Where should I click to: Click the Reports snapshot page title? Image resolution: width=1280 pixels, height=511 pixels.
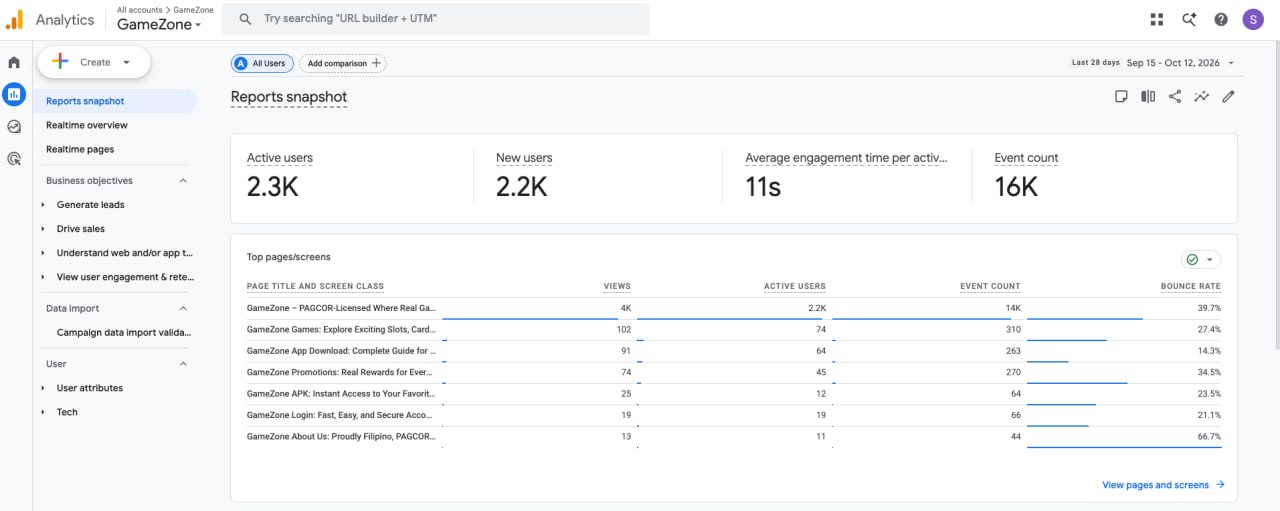tap(289, 97)
